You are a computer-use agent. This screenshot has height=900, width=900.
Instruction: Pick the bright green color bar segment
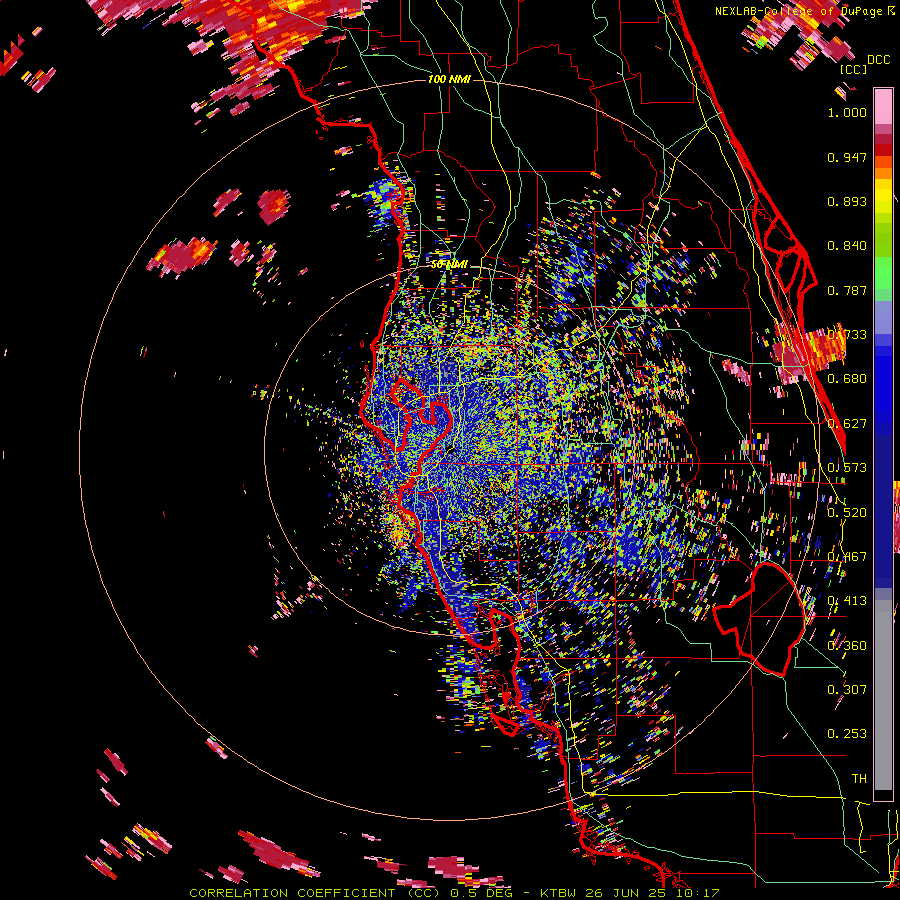click(883, 273)
